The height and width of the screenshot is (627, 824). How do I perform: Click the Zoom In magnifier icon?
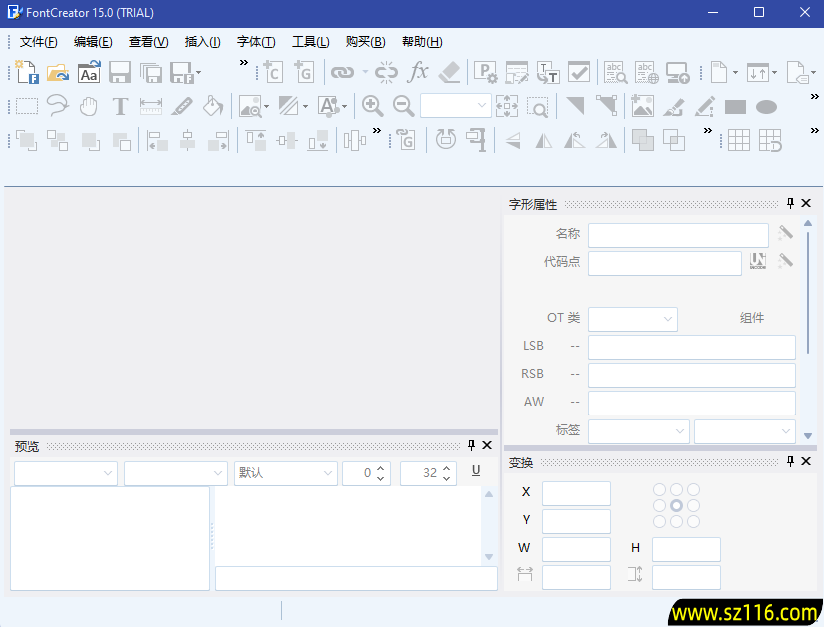[373, 105]
